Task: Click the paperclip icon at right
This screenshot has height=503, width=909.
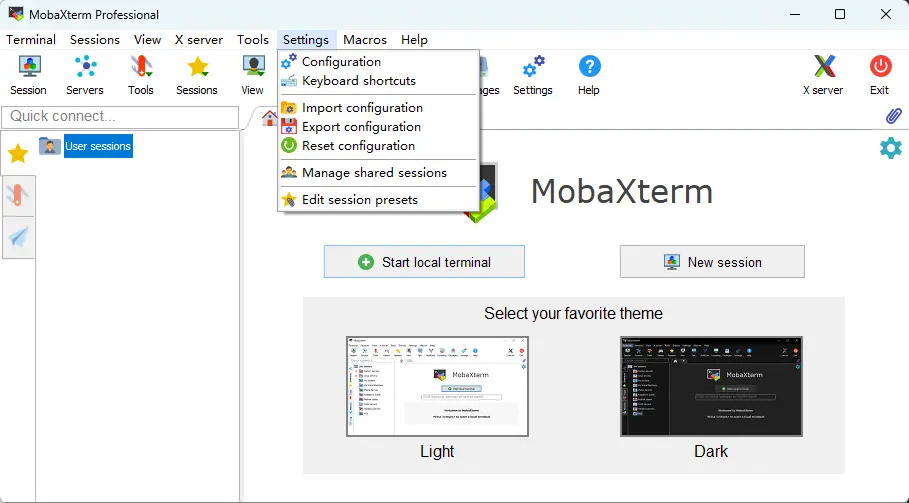Action: click(x=893, y=116)
